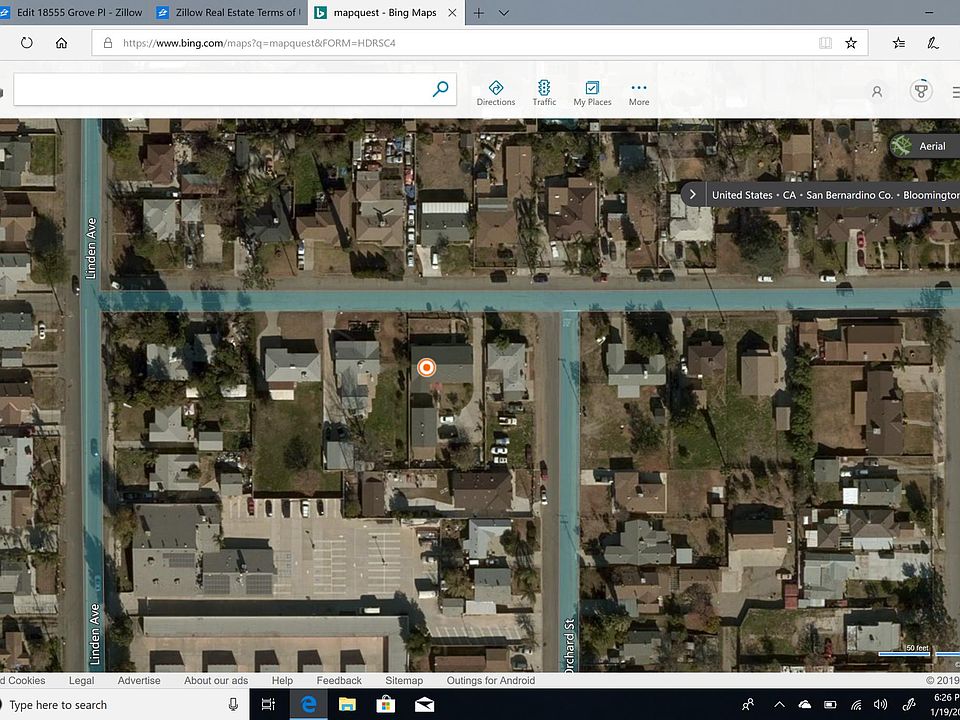Open the Feedback link in footer

(339, 680)
